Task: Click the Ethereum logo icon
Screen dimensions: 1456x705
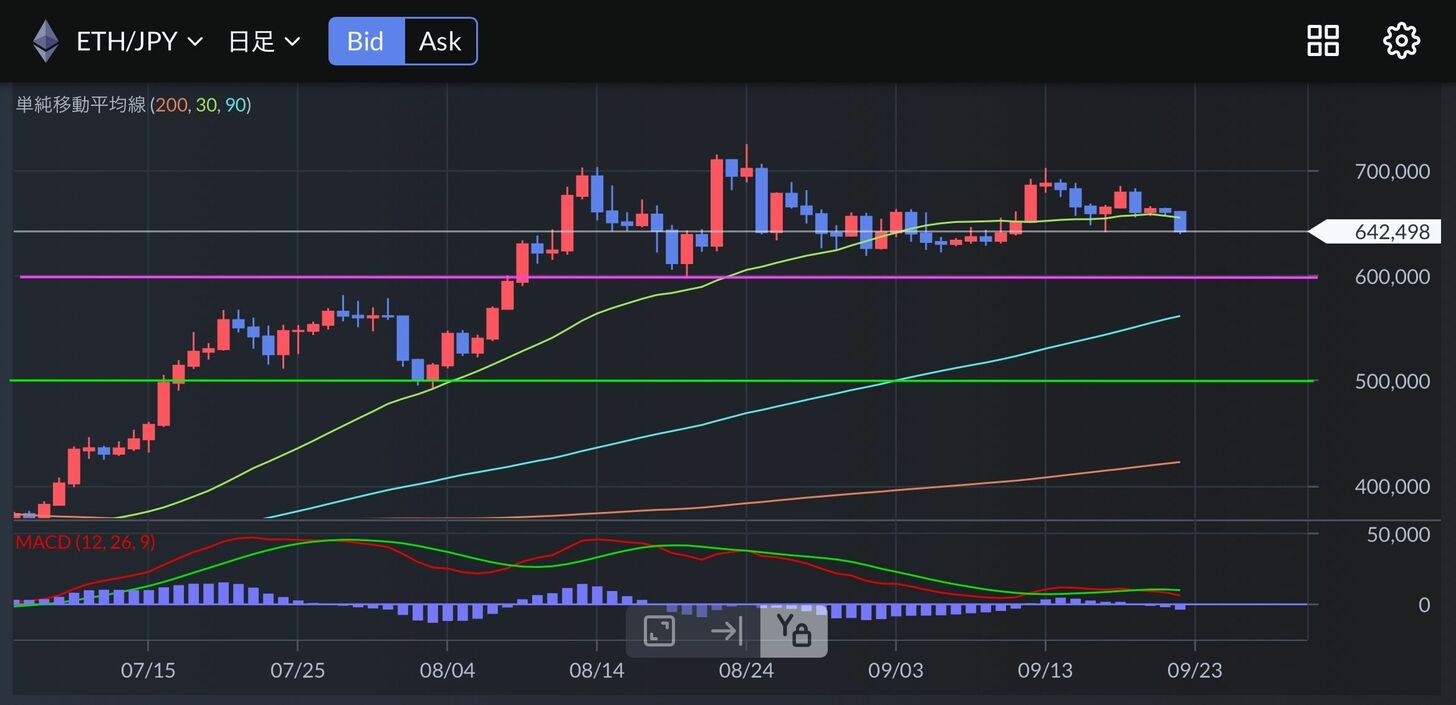Action: click(45, 41)
